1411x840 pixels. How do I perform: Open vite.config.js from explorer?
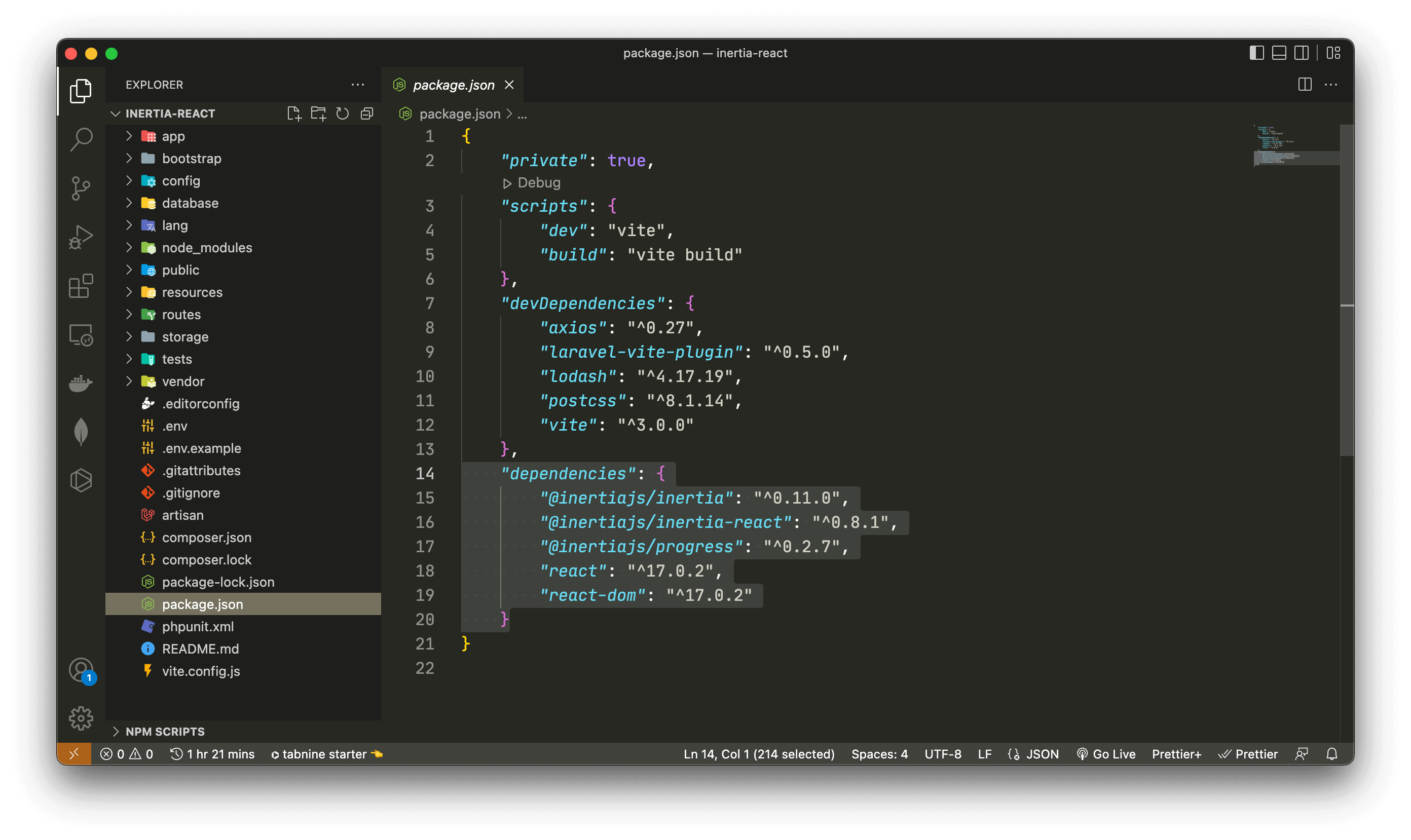200,671
